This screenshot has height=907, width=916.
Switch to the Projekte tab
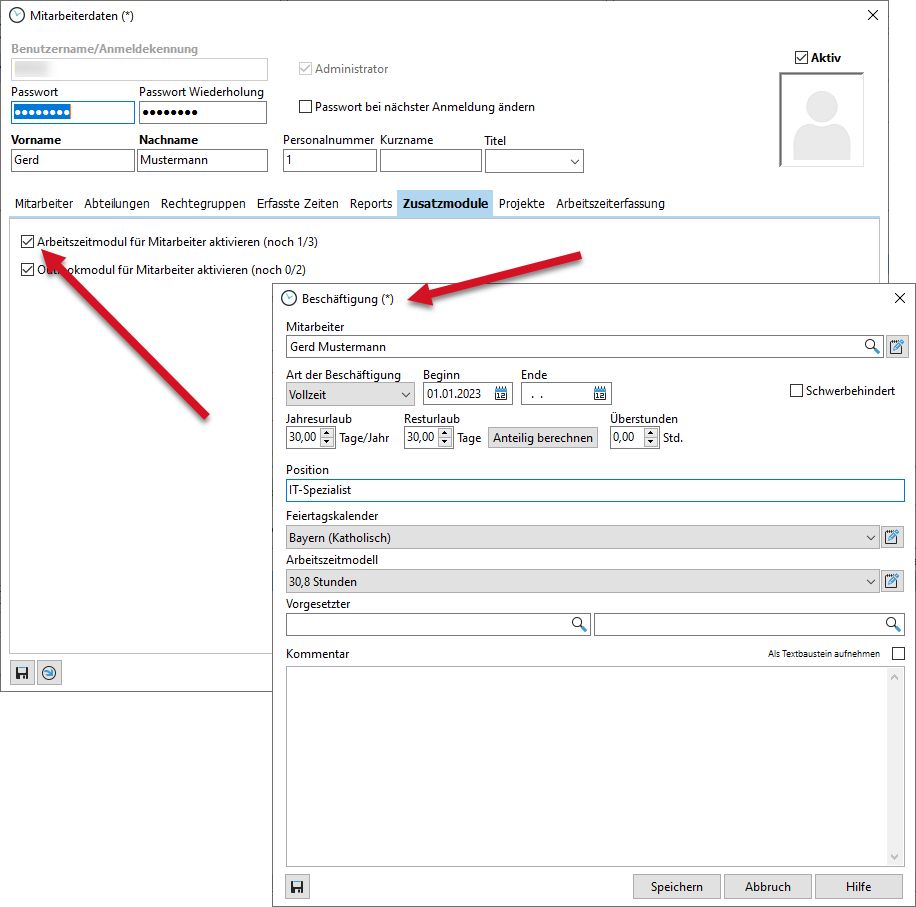[x=521, y=203]
